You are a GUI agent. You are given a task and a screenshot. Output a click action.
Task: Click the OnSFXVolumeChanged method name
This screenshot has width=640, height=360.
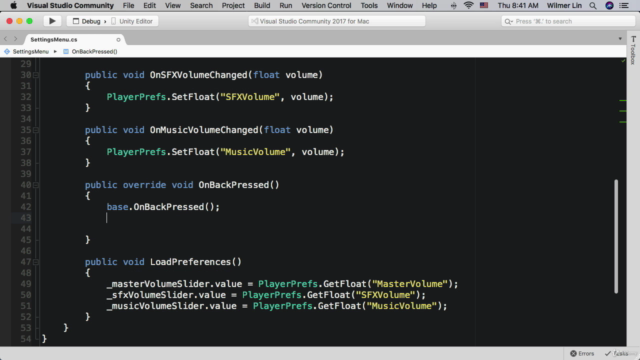[x=199, y=75]
